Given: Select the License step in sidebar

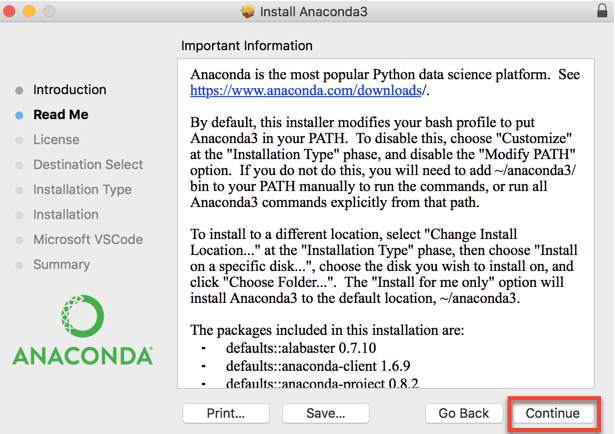Looking at the screenshot, I should click(x=56, y=140).
